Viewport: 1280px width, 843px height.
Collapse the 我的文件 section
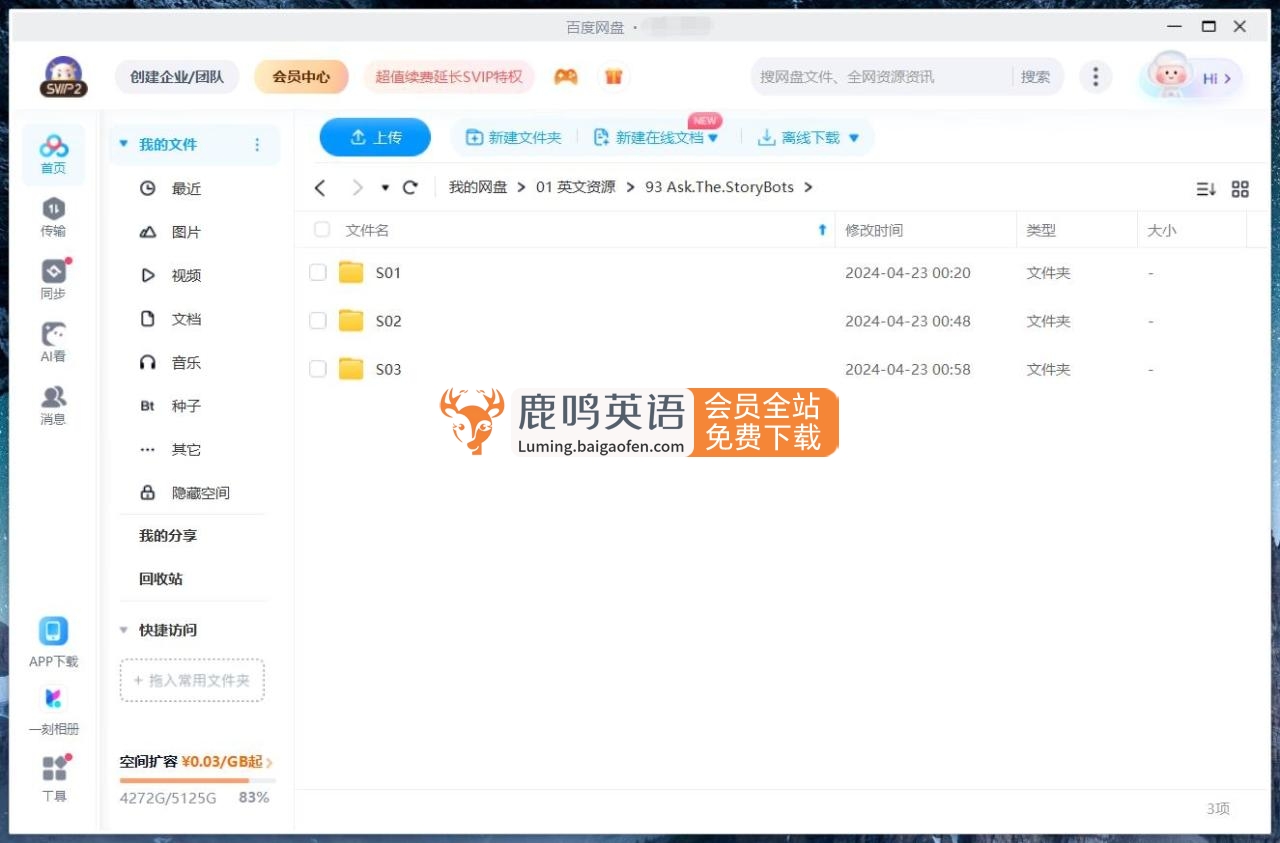[124, 144]
